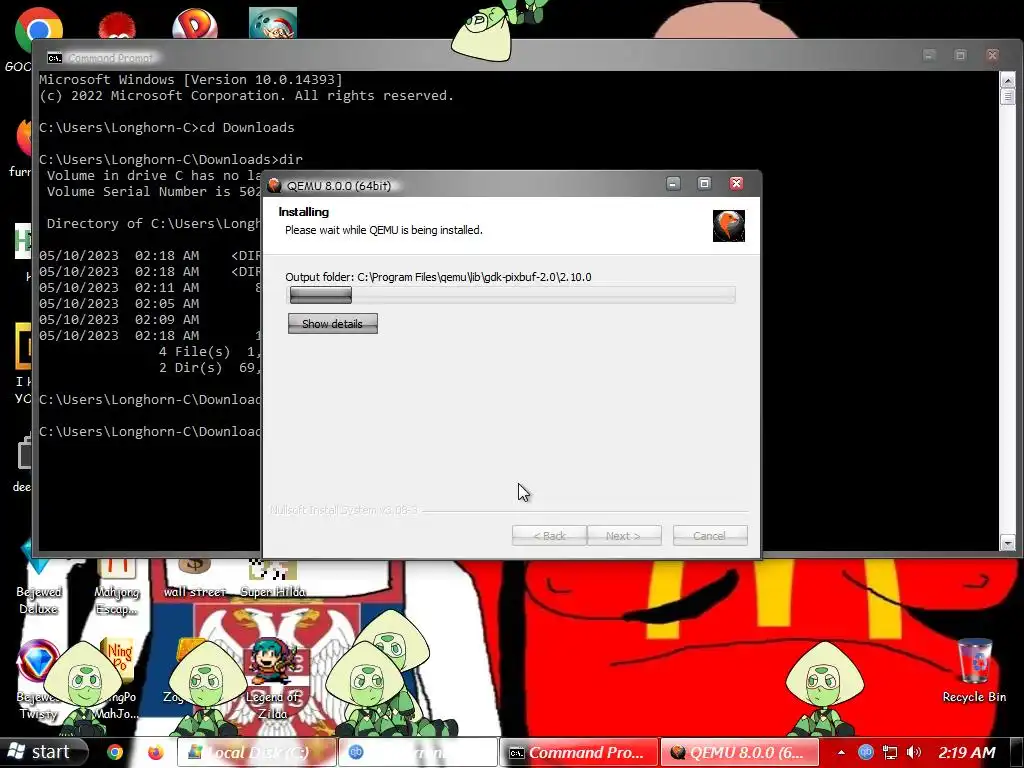Click the Output folder path text
The height and width of the screenshot is (768, 1024).
[438, 277]
